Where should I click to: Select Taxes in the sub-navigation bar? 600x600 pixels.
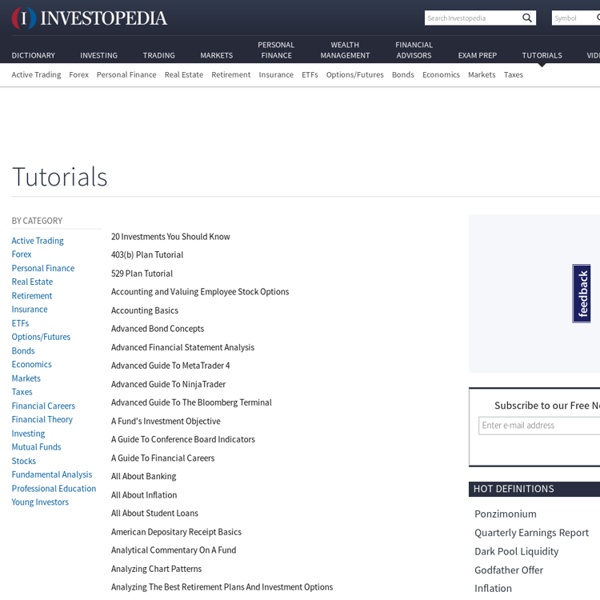(513, 75)
